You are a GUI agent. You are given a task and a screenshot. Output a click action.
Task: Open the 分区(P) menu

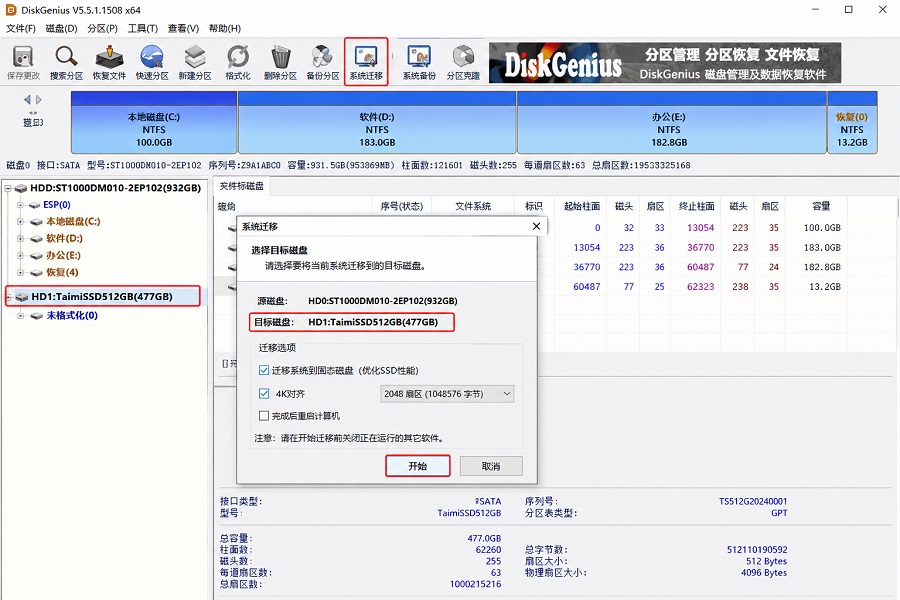point(102,28)
